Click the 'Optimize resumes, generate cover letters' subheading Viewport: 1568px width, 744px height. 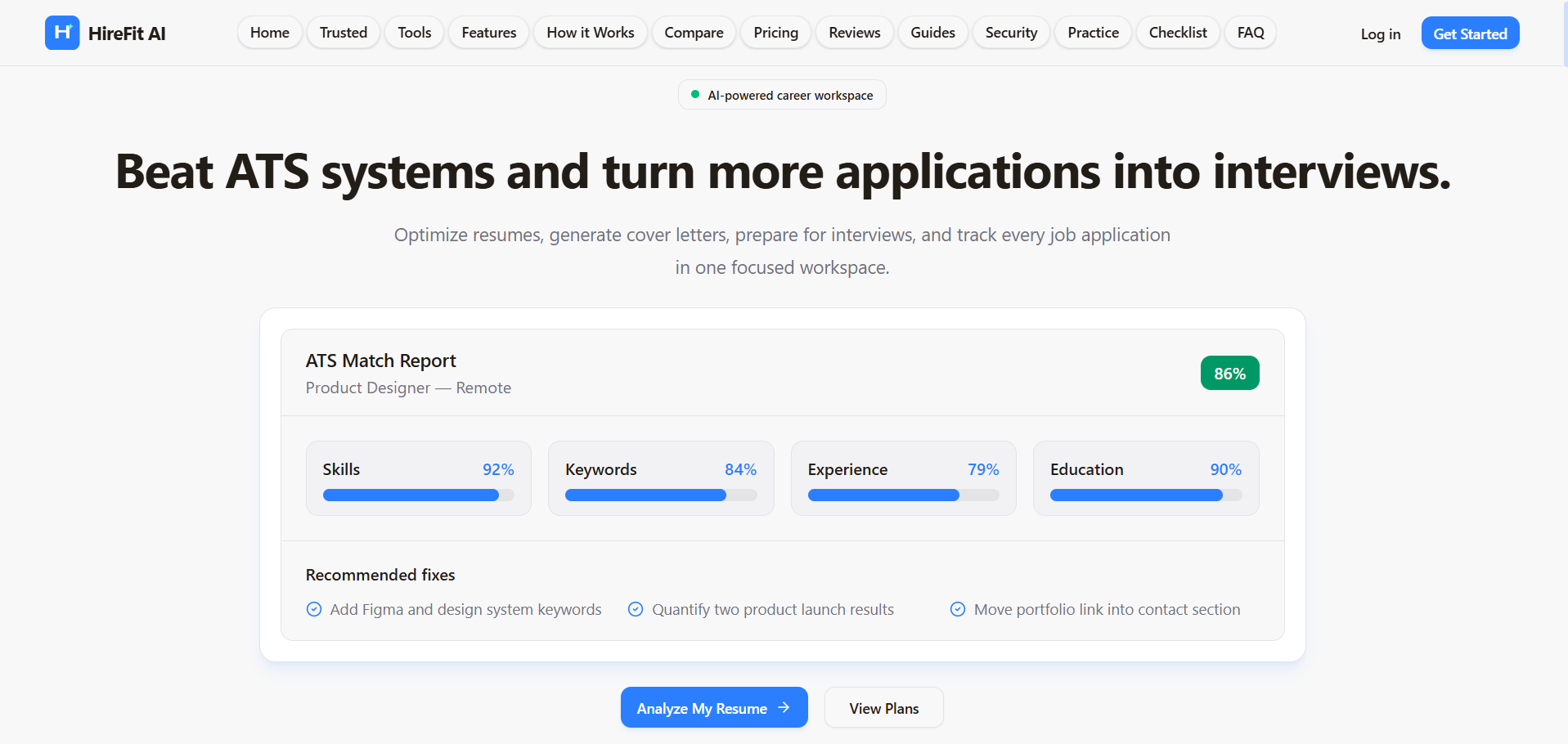tap(782, 251)
